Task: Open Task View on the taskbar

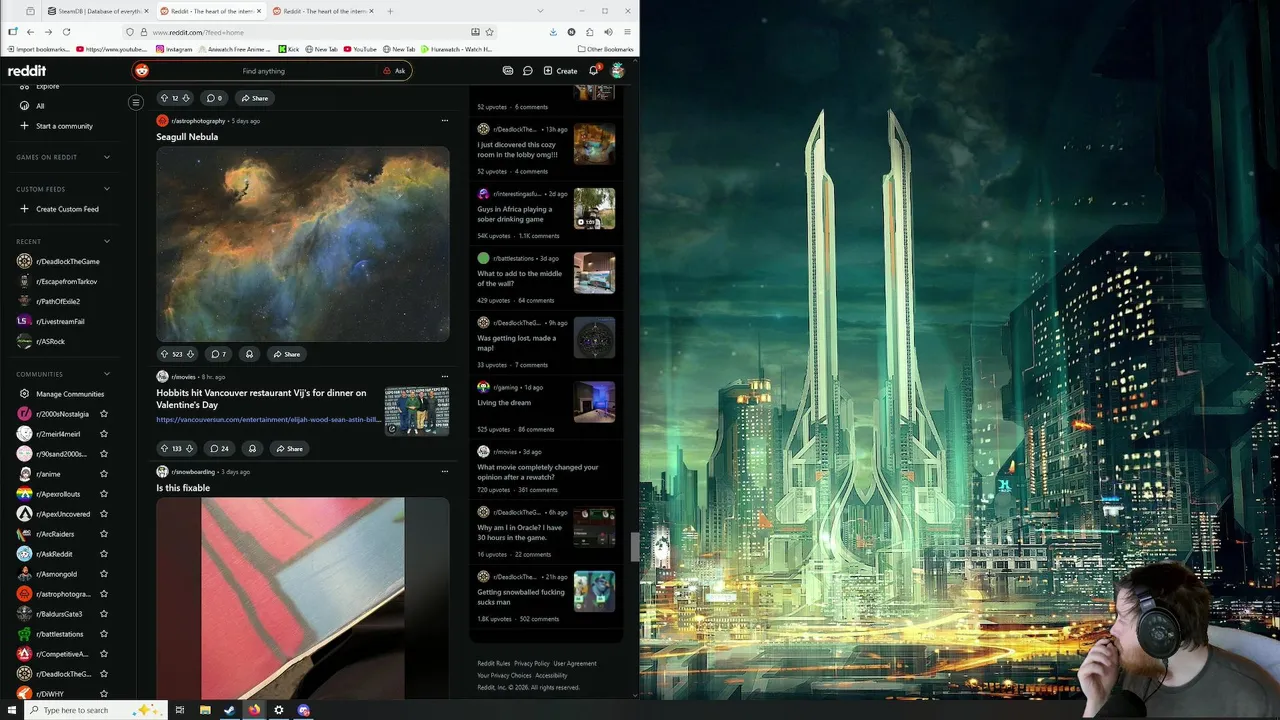Action: pyautogui.click(x=180, y=710)
